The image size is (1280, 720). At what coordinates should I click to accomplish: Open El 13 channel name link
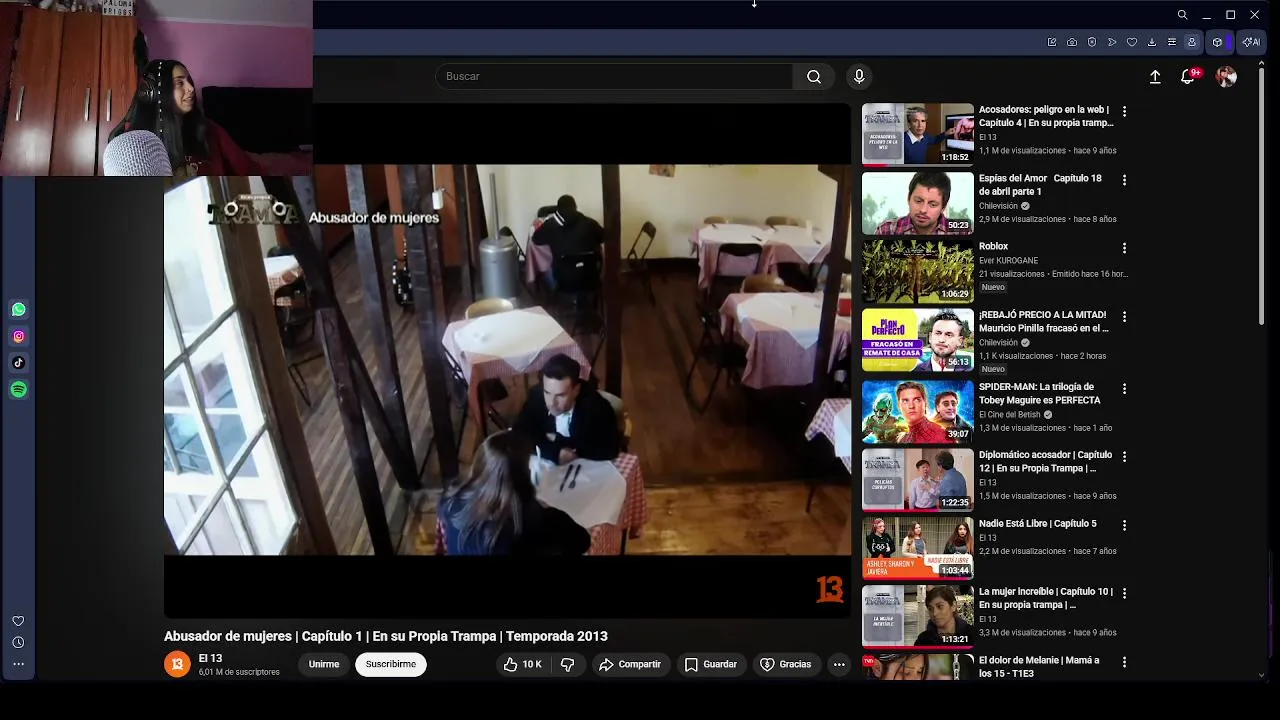click(x=210, y=658)
